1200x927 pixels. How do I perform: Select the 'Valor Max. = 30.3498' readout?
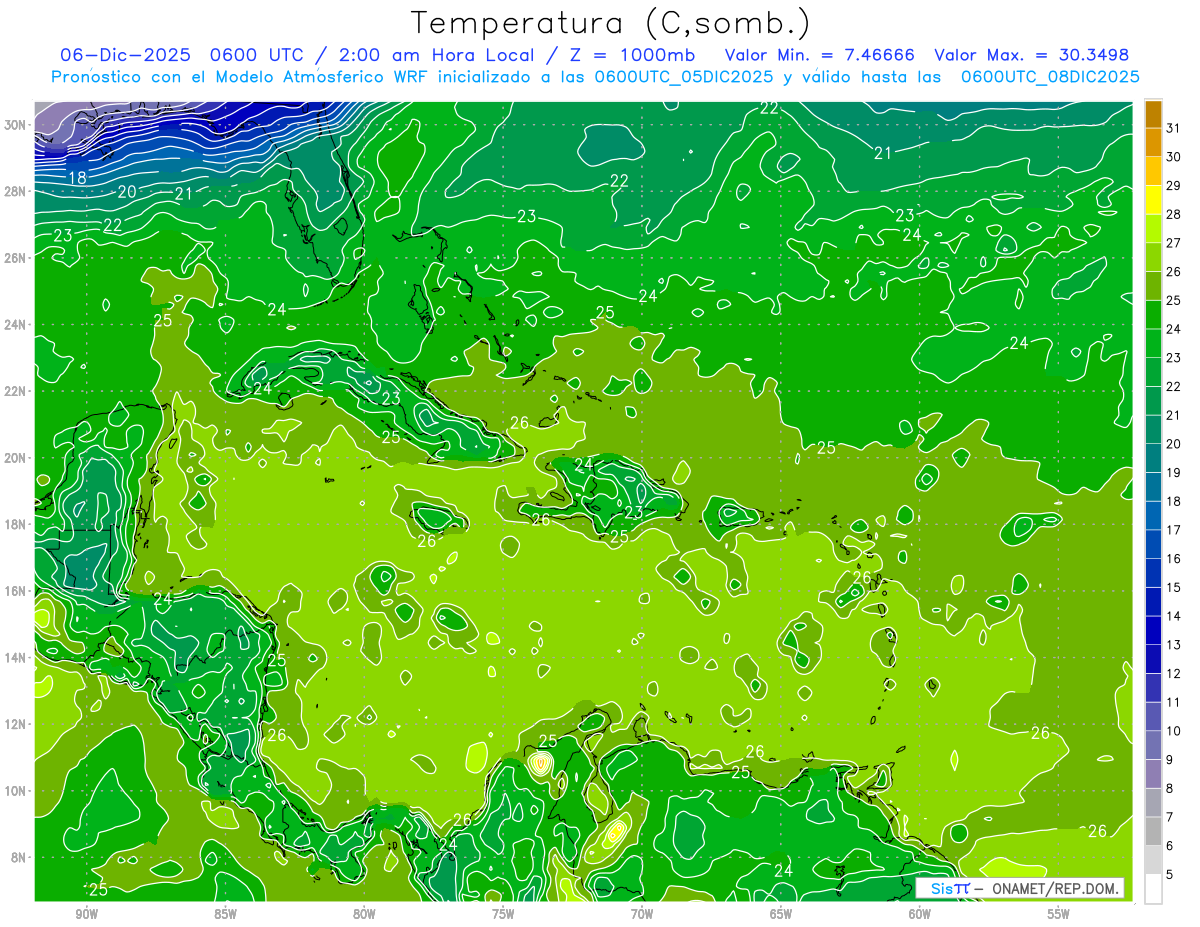[1031, 54]
